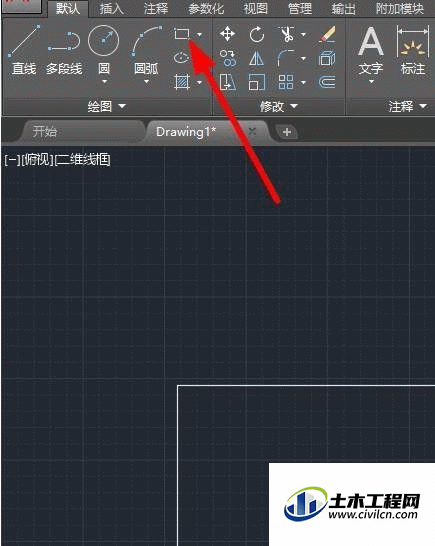Viewport: 435px width, 546px height.
Task: Select the Dimension (标注) tool
Action: (x=413, y=50)
